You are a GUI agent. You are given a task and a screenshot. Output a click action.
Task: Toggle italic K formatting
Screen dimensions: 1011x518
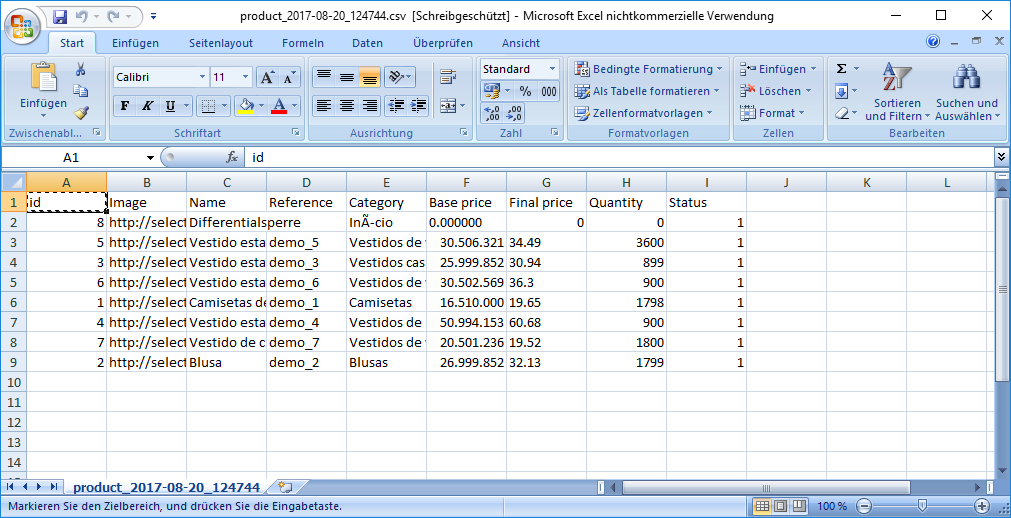point(147,106)
